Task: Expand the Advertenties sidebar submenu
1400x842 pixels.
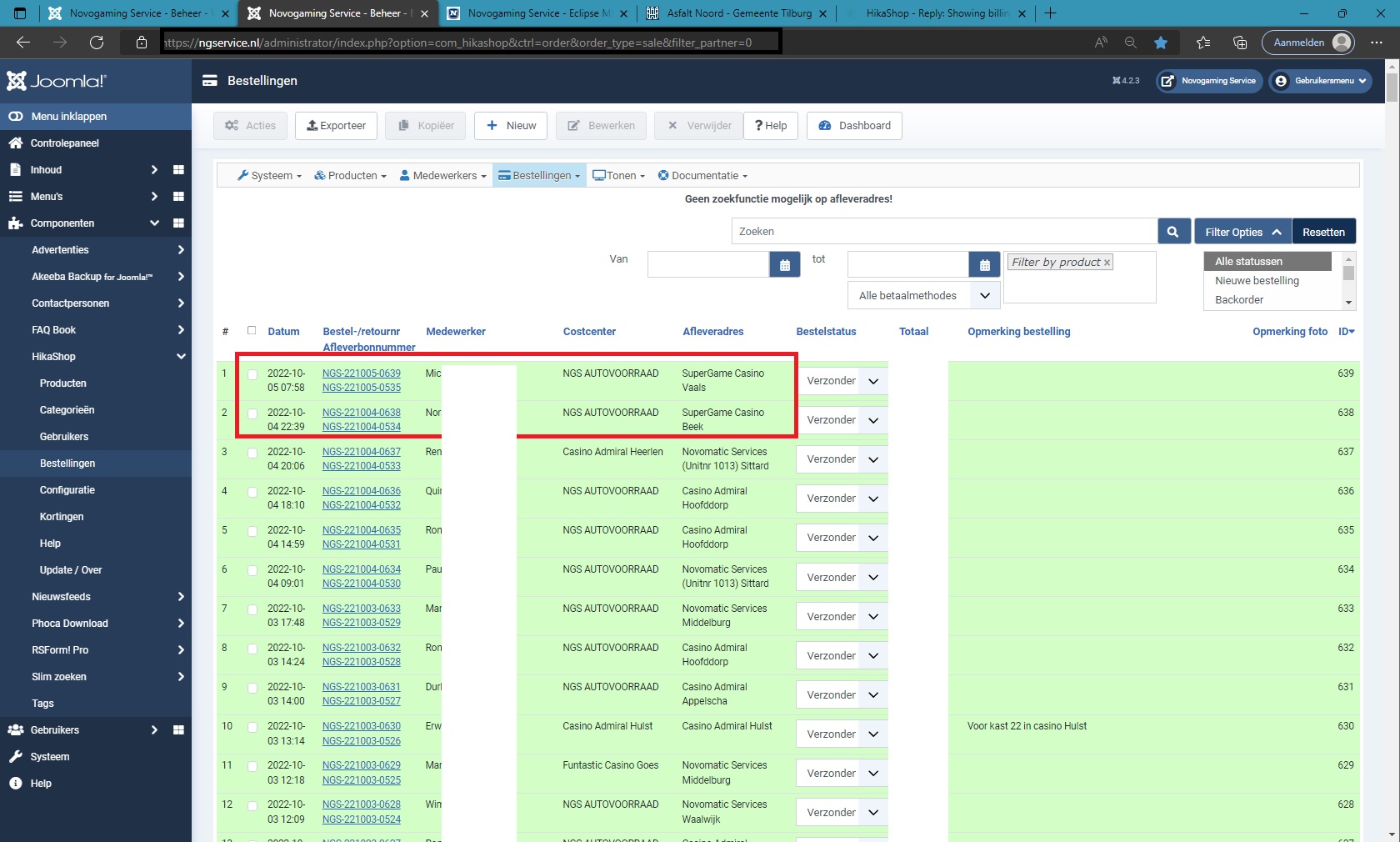Action: point(181,250)
